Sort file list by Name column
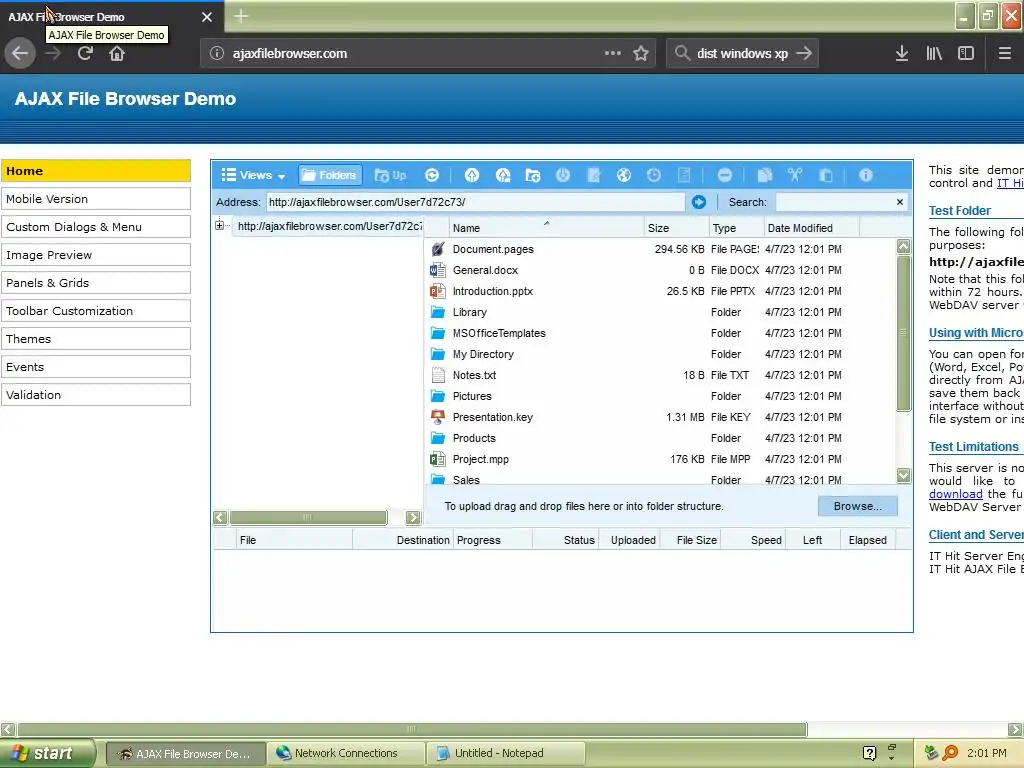Screen dimensions: 1024x768 546,228
